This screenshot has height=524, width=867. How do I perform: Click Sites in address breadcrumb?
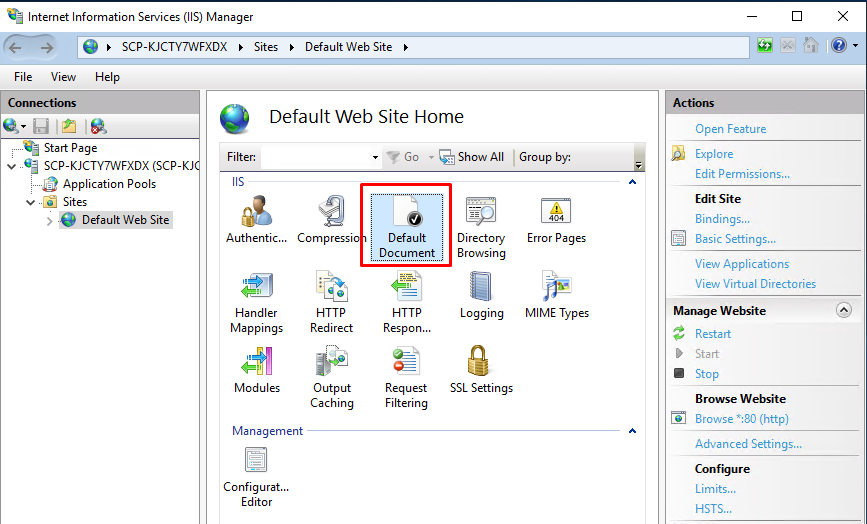click(266, 47)
